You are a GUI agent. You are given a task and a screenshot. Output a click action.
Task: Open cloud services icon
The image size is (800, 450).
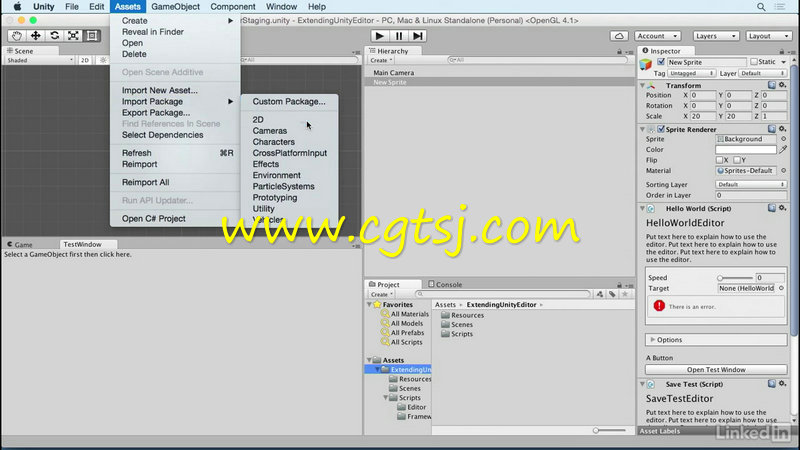tap(619, 36)
